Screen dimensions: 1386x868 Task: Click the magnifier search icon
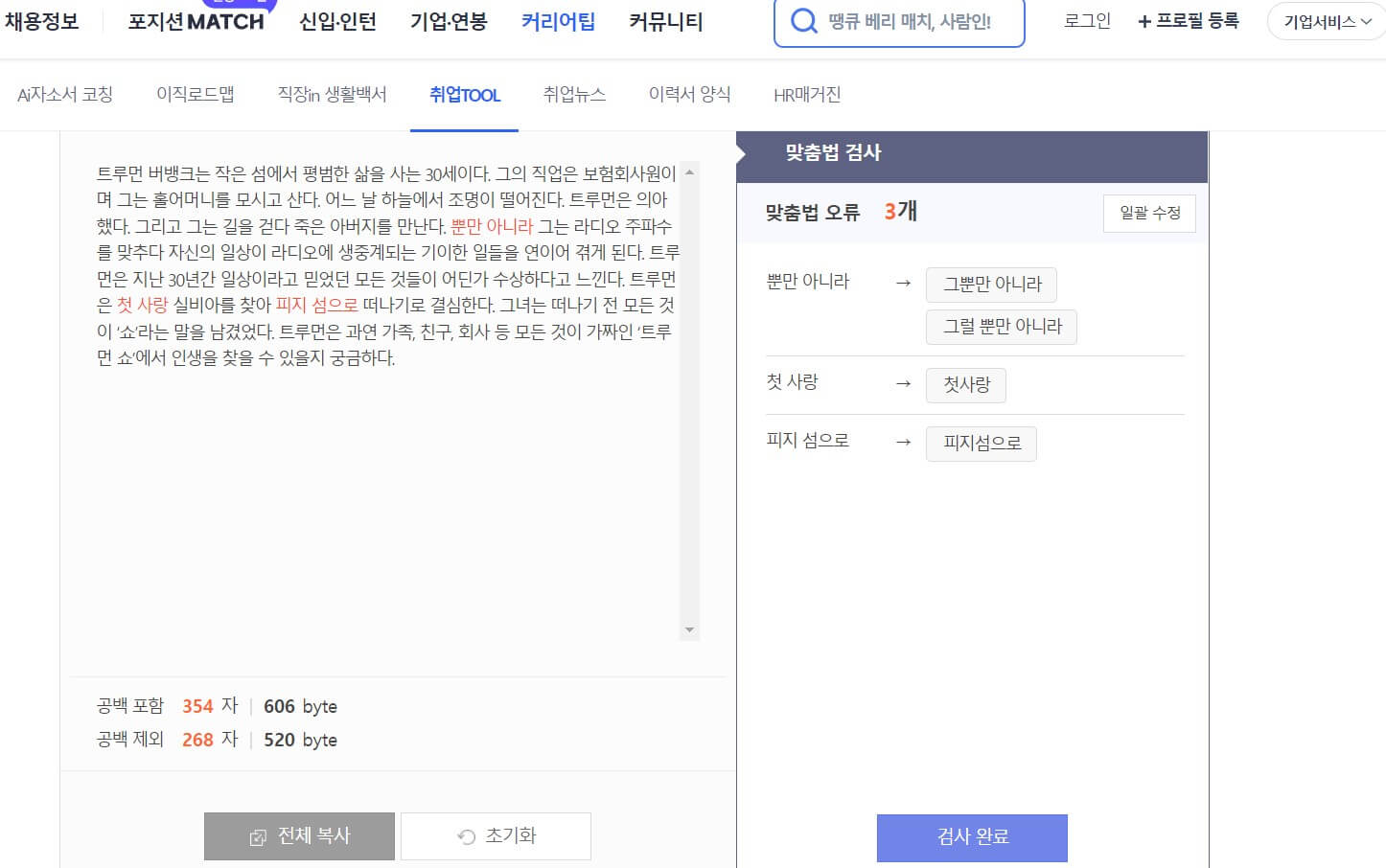click(x=803, y=21)
